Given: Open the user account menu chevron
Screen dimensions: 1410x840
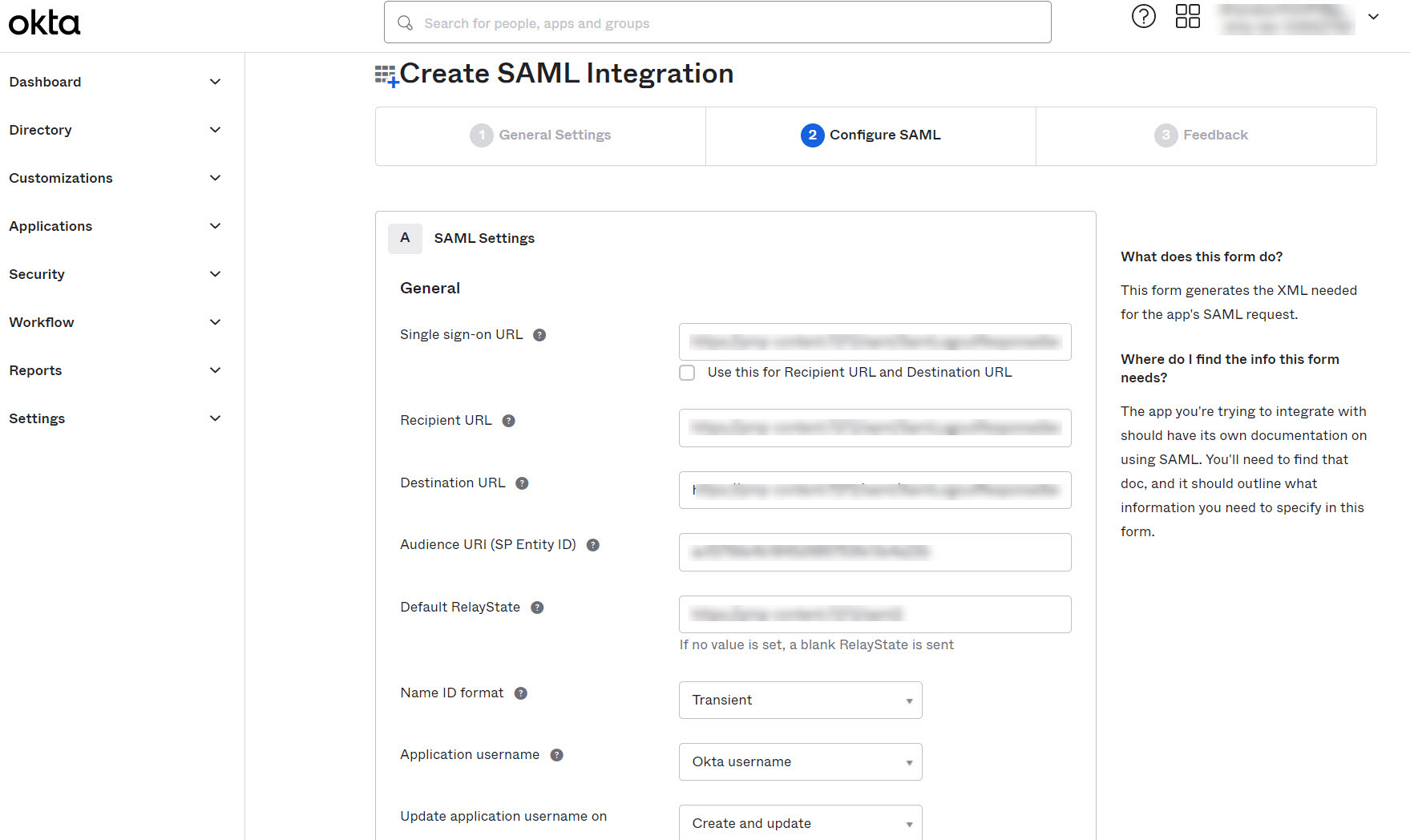Looking at the screenshot, I should tap(1373, 17).
